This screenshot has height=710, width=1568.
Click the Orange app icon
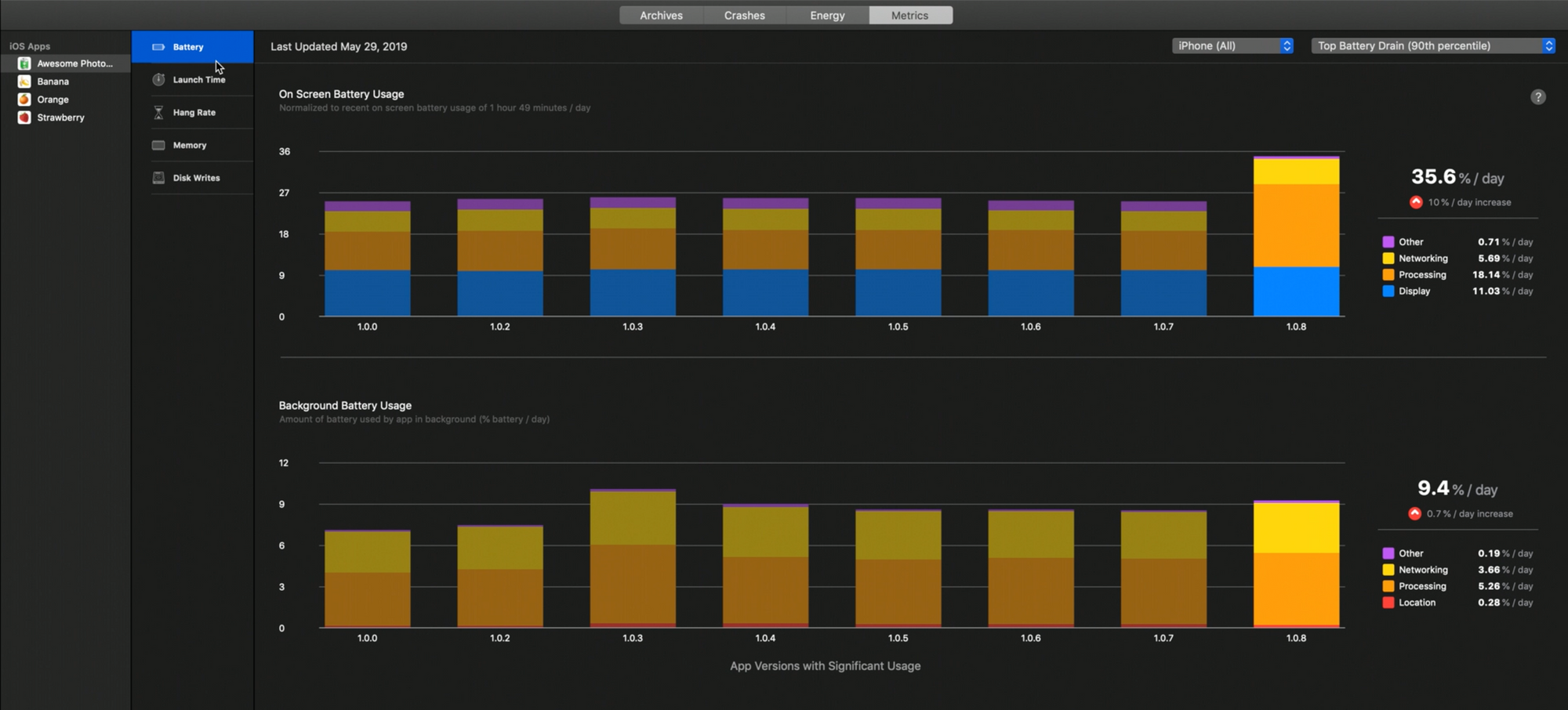(x=24, y=100)
